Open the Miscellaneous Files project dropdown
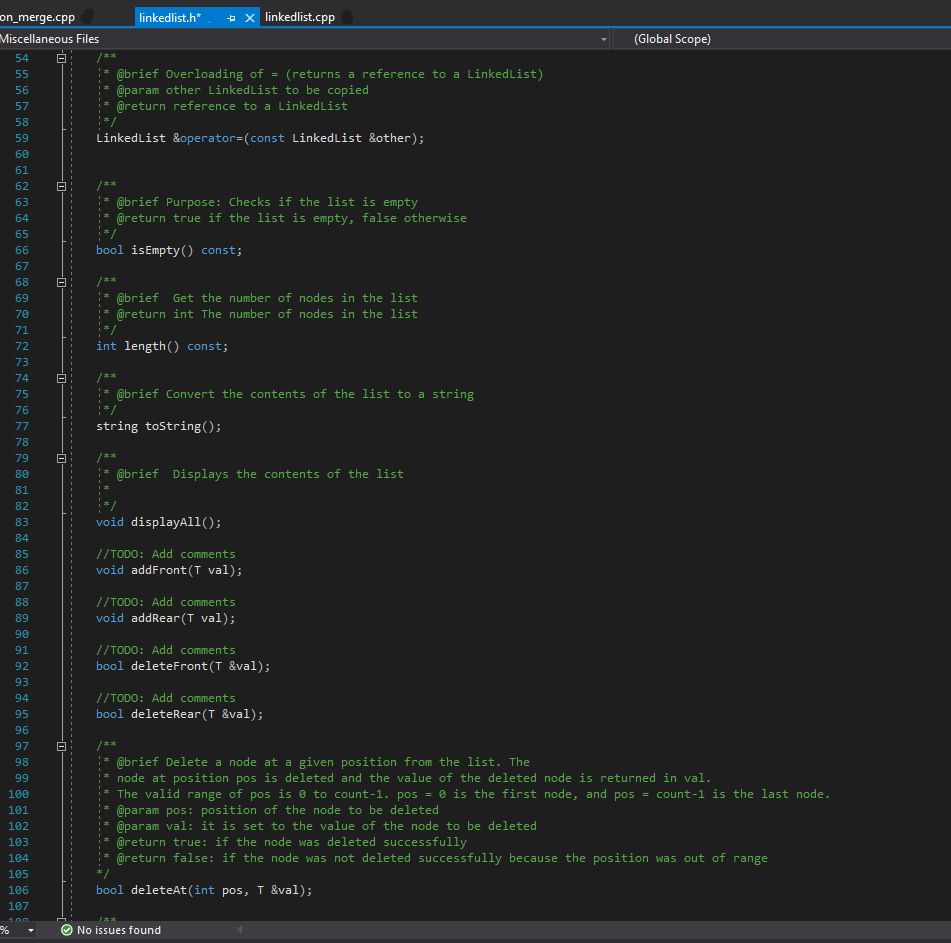This screenshot has width=951, height=943. [x=603, y=39]
